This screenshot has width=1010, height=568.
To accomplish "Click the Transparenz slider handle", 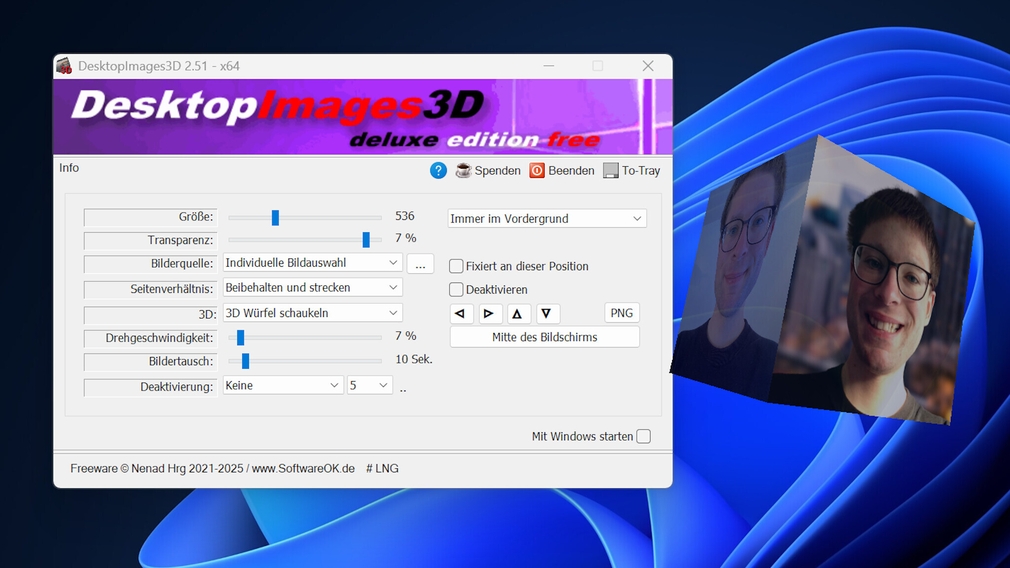I will click(x=366, y=240).
